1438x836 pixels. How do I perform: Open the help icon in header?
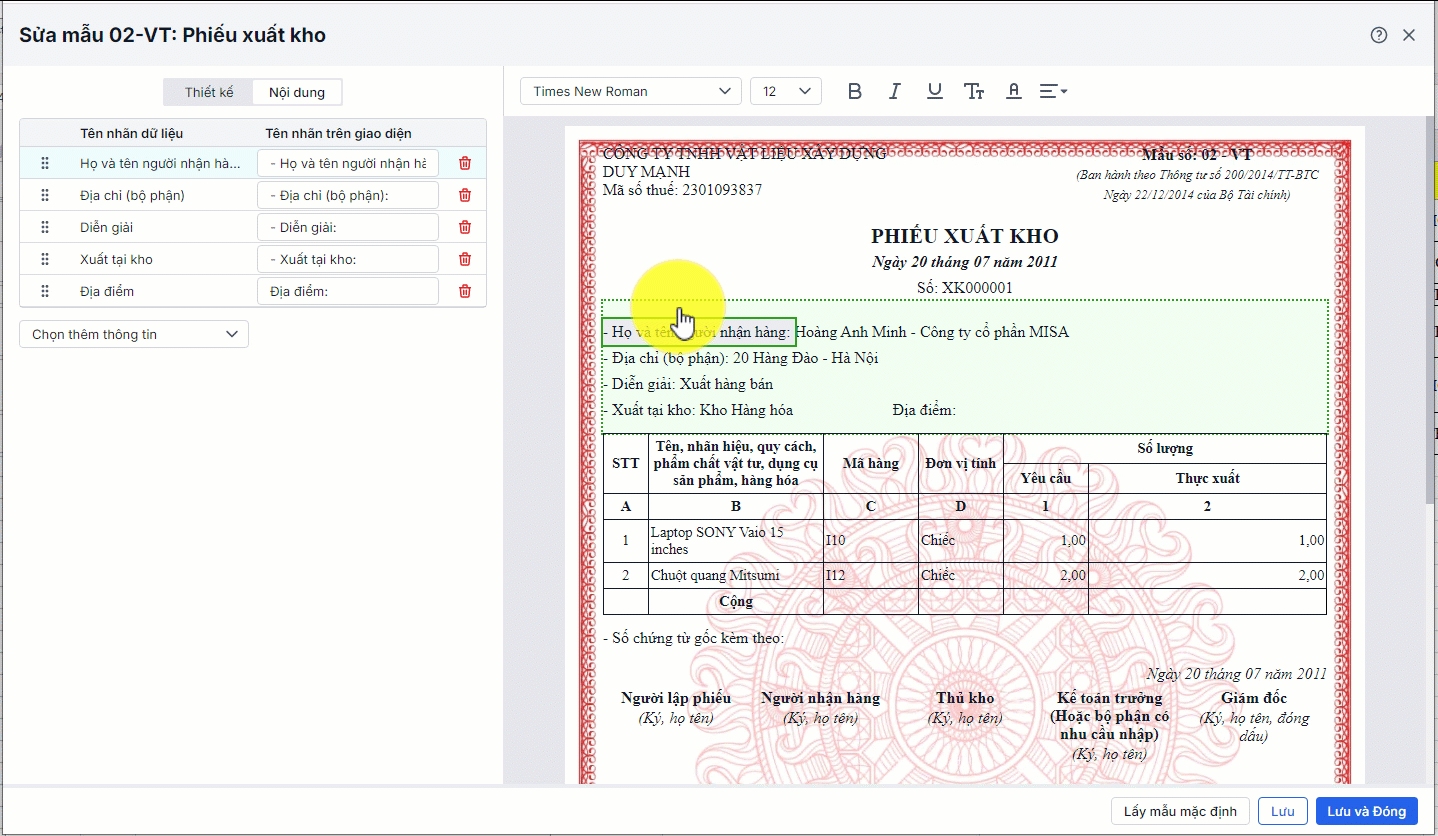(1379, 35)
